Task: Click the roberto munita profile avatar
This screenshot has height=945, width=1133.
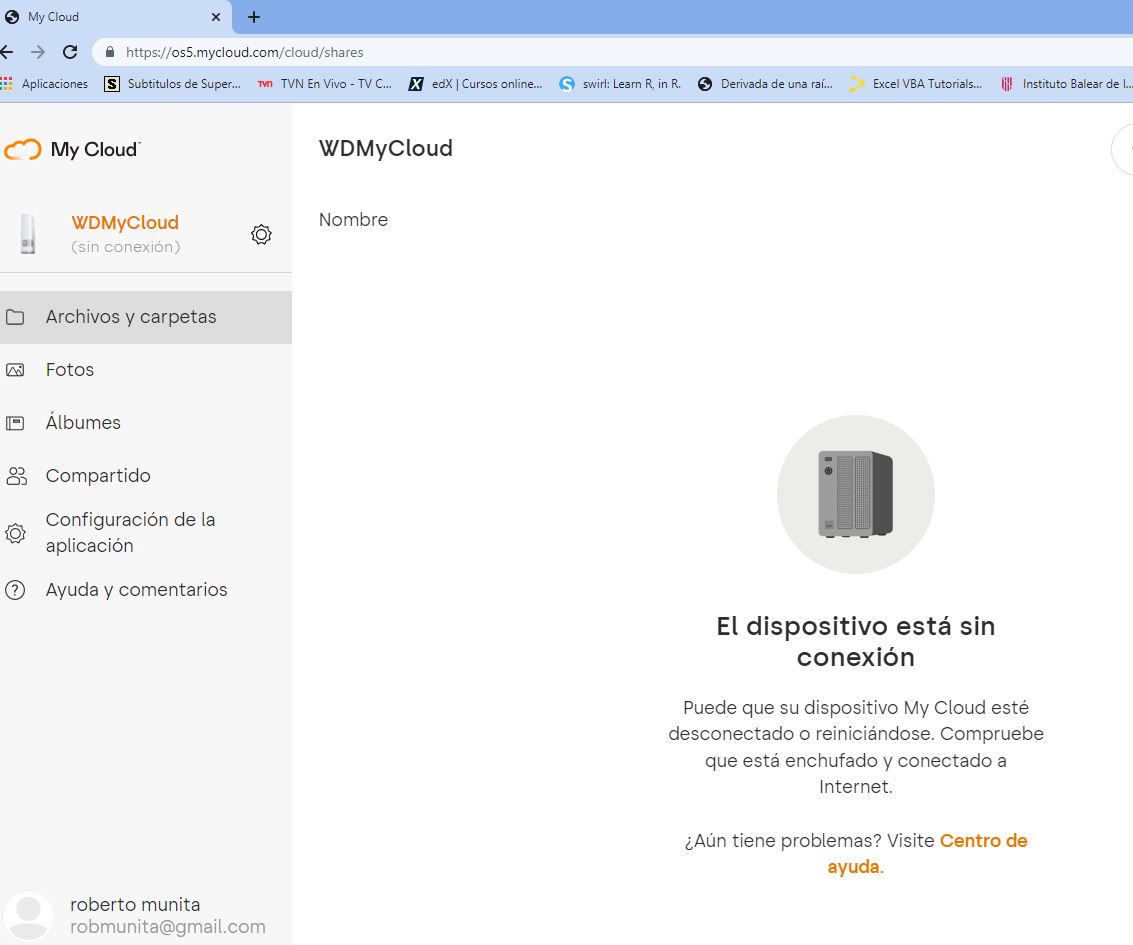Action: pyautogui.click(x=28, y=915)
